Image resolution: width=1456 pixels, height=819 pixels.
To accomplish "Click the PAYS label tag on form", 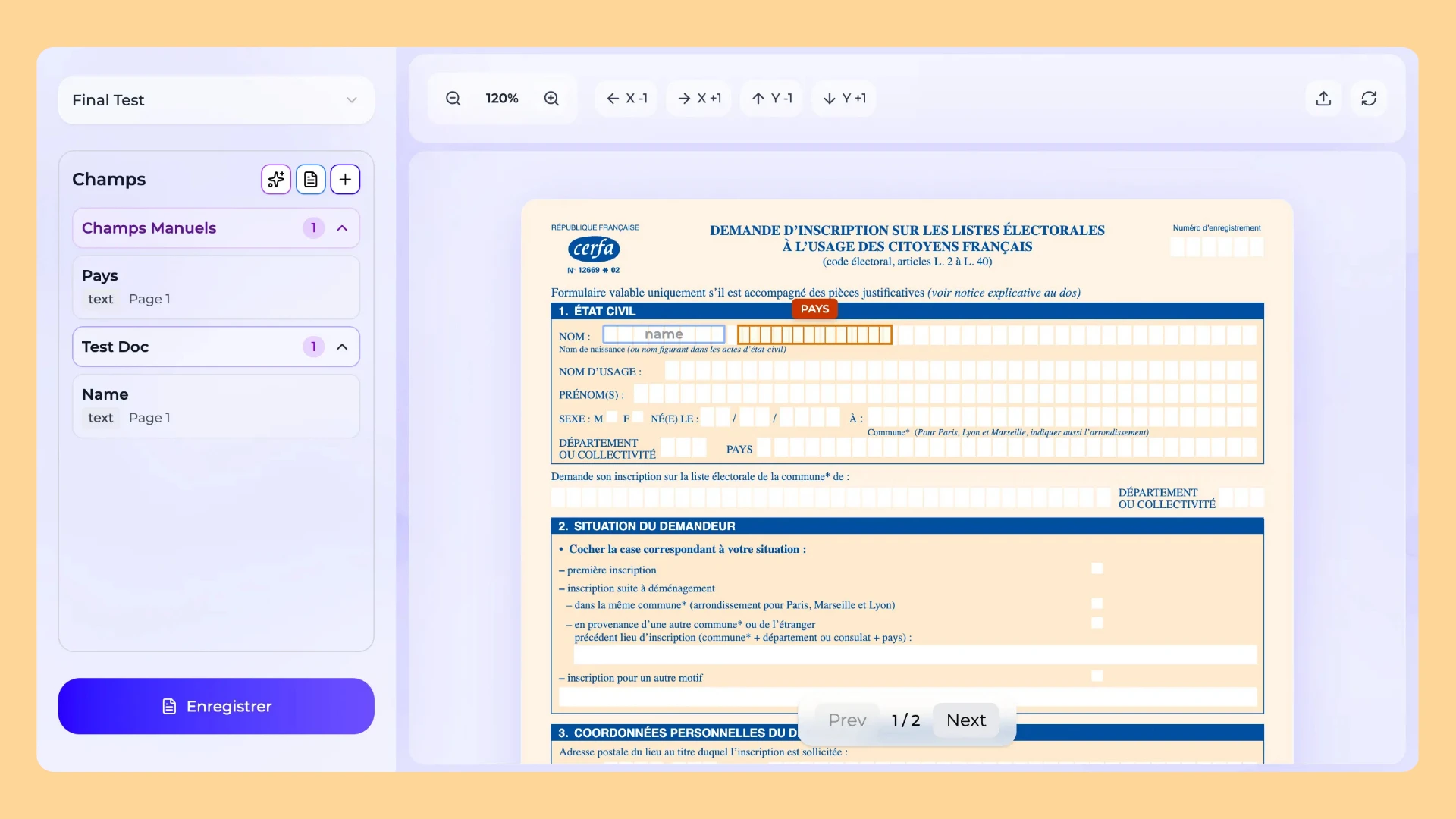I will tap(814, 309).
